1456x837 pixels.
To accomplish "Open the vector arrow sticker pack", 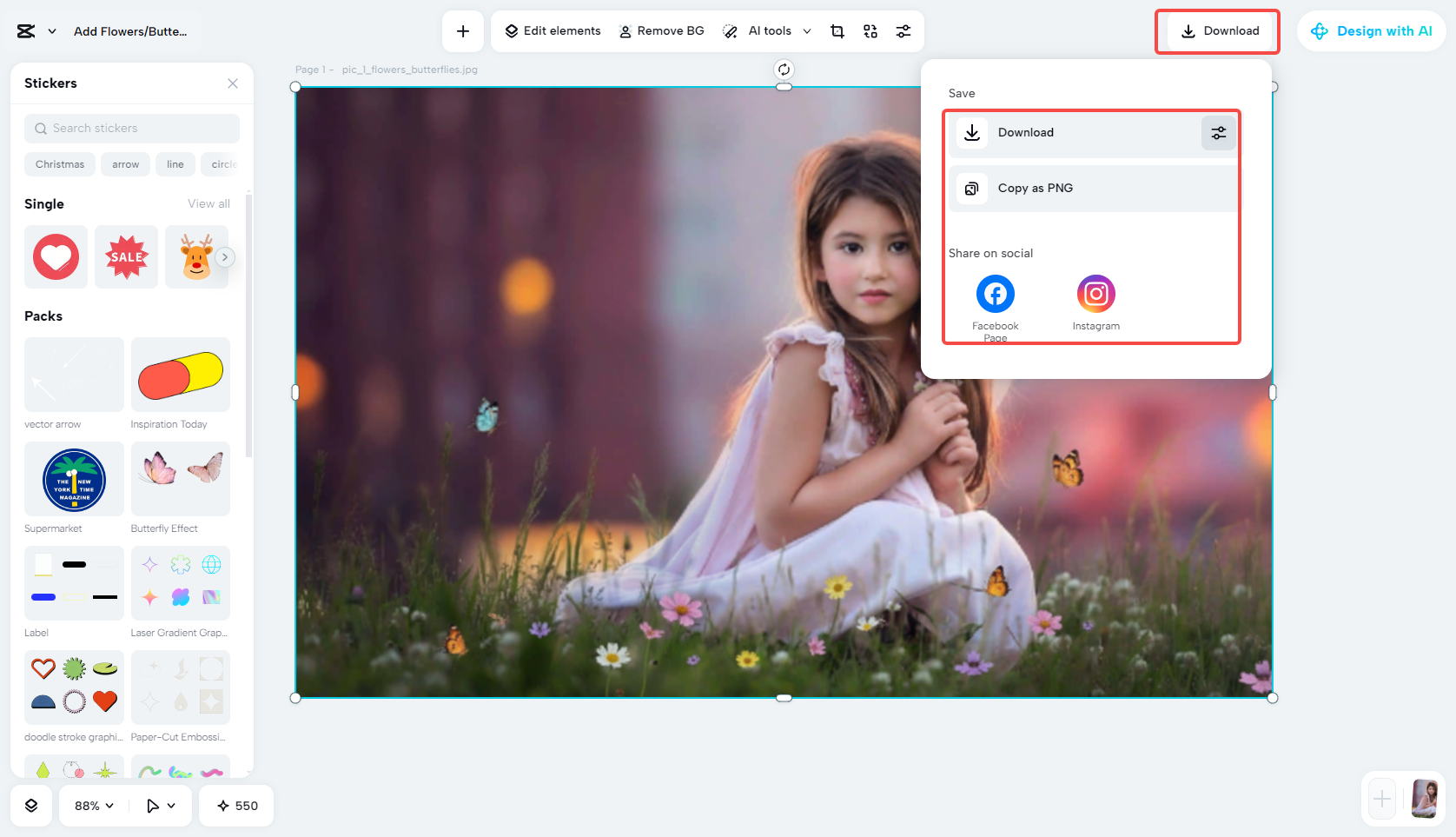I will (74, 375).
